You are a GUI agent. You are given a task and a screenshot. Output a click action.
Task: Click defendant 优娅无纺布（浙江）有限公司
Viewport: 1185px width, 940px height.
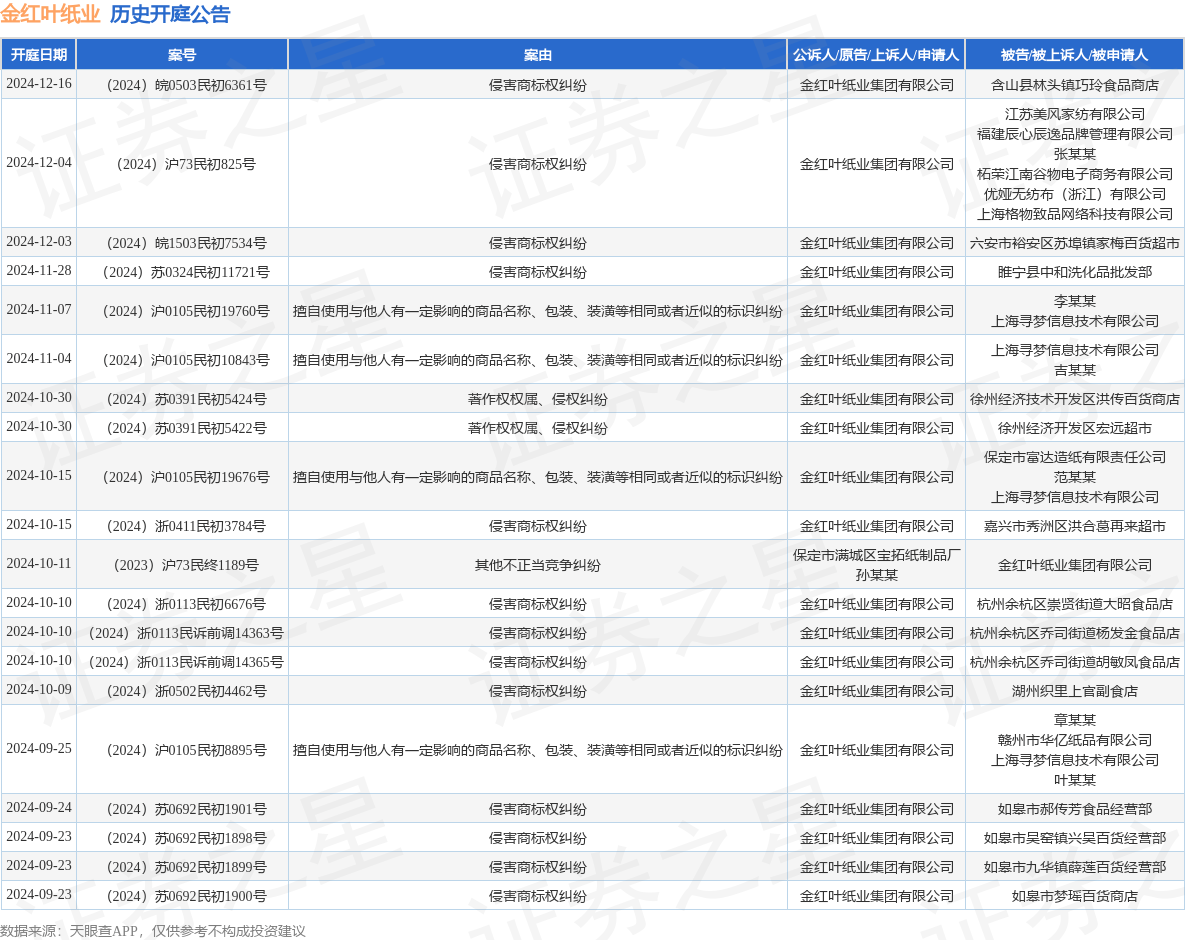[1075, 194]
